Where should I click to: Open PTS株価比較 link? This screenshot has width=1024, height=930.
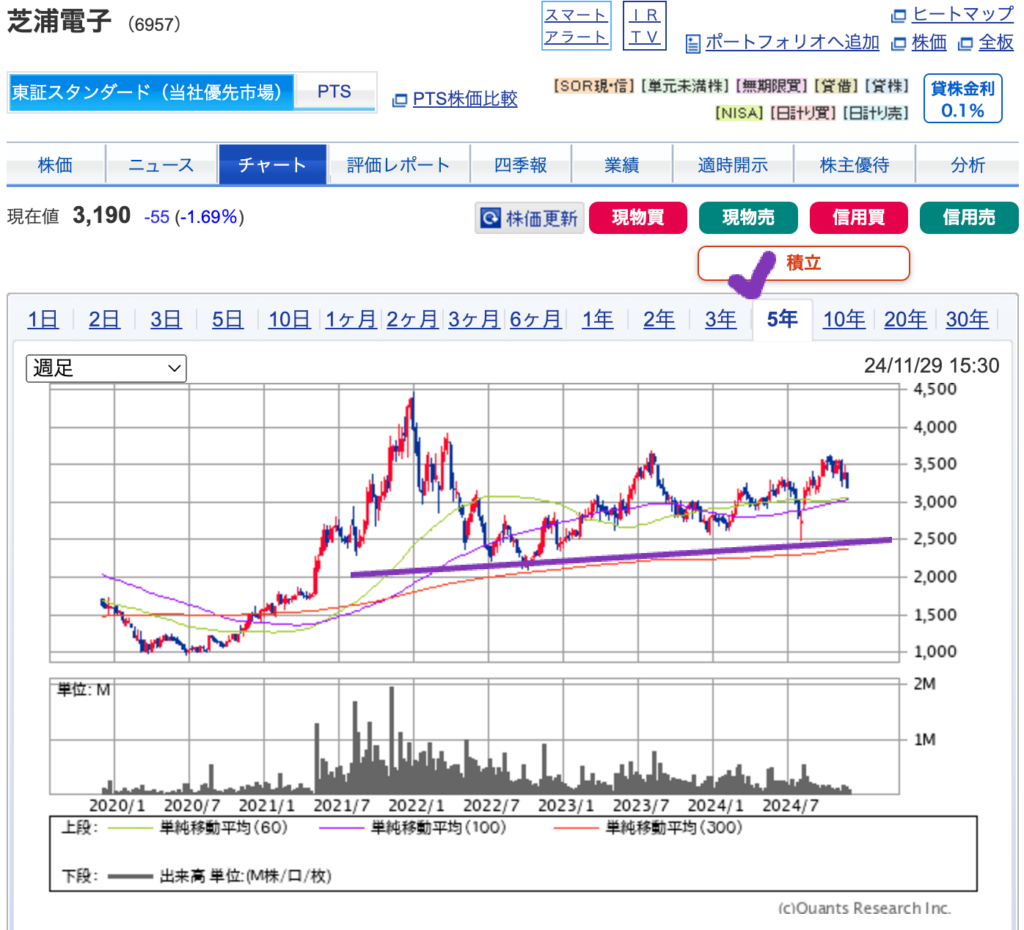(465, 99)
